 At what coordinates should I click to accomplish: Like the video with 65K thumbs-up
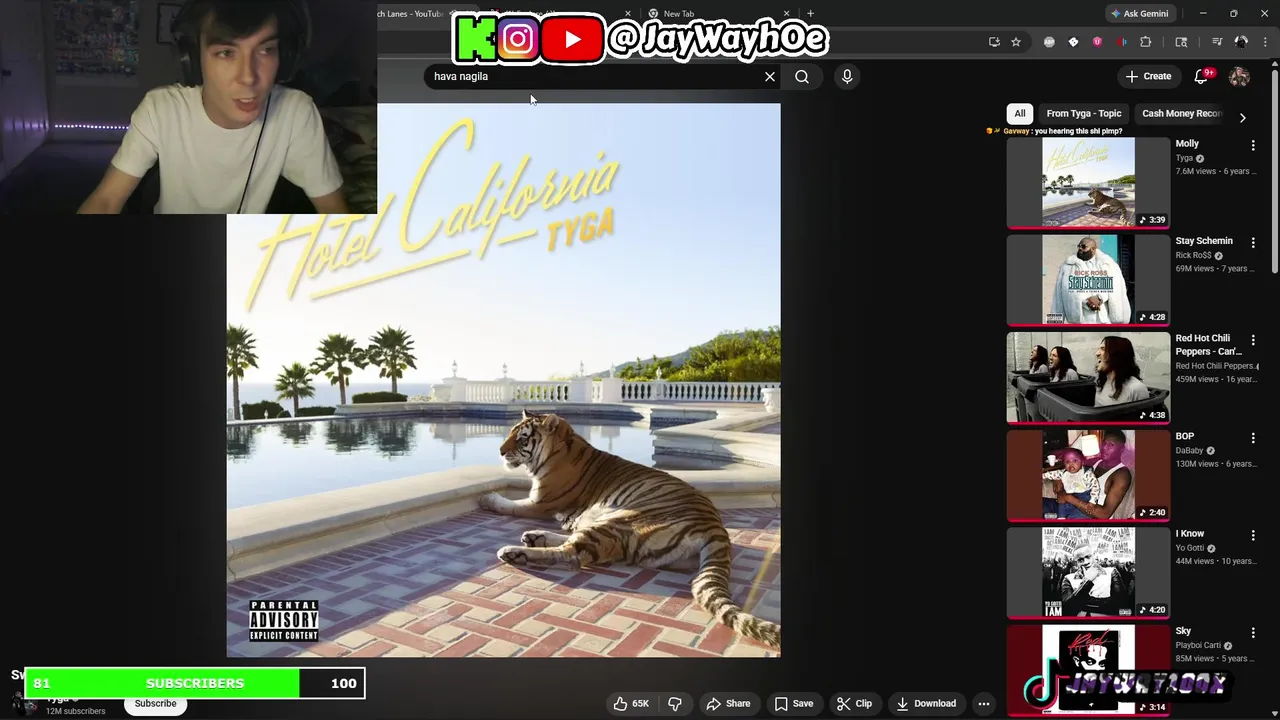pyautogui.click(x=631, y=703)
